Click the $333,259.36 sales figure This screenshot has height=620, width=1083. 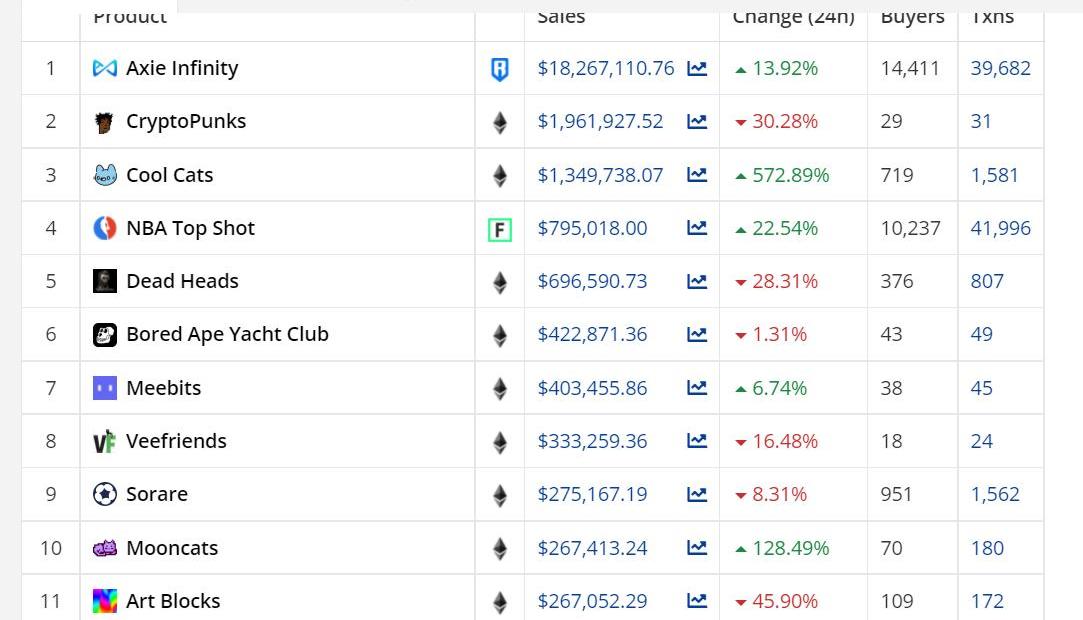pos(593,441)
